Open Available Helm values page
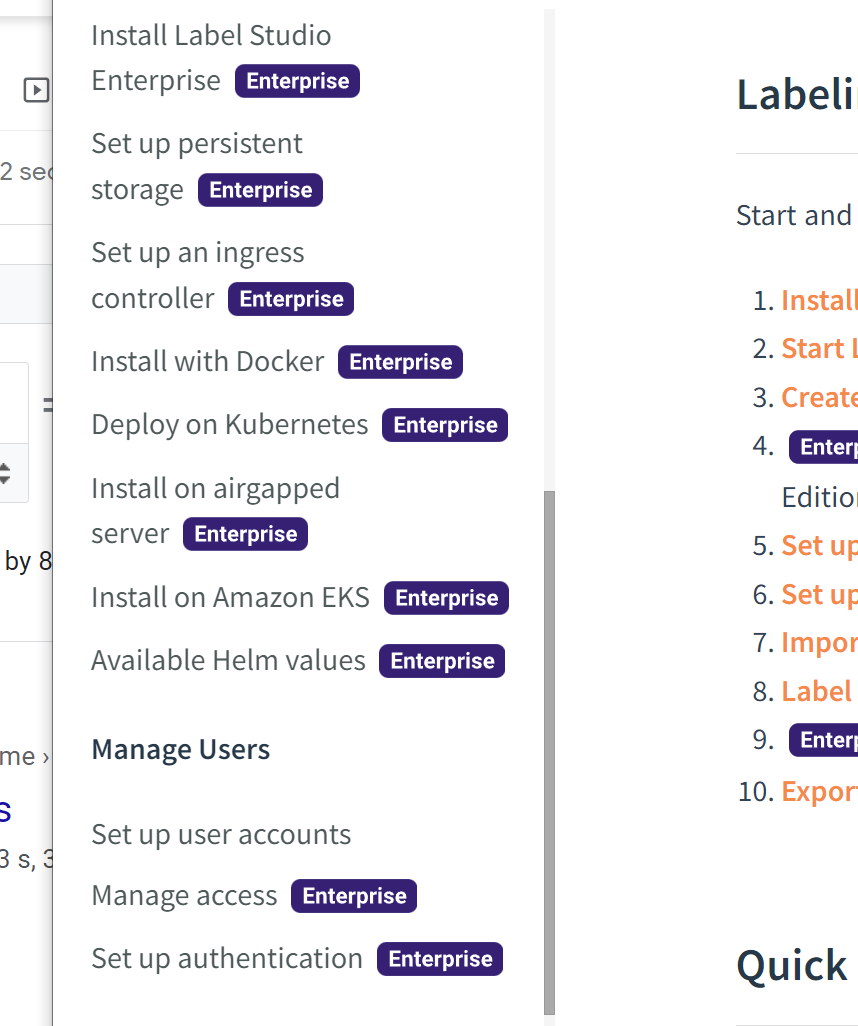The image size is (858, 1026). pyautogui.click(x=228, y=661)
